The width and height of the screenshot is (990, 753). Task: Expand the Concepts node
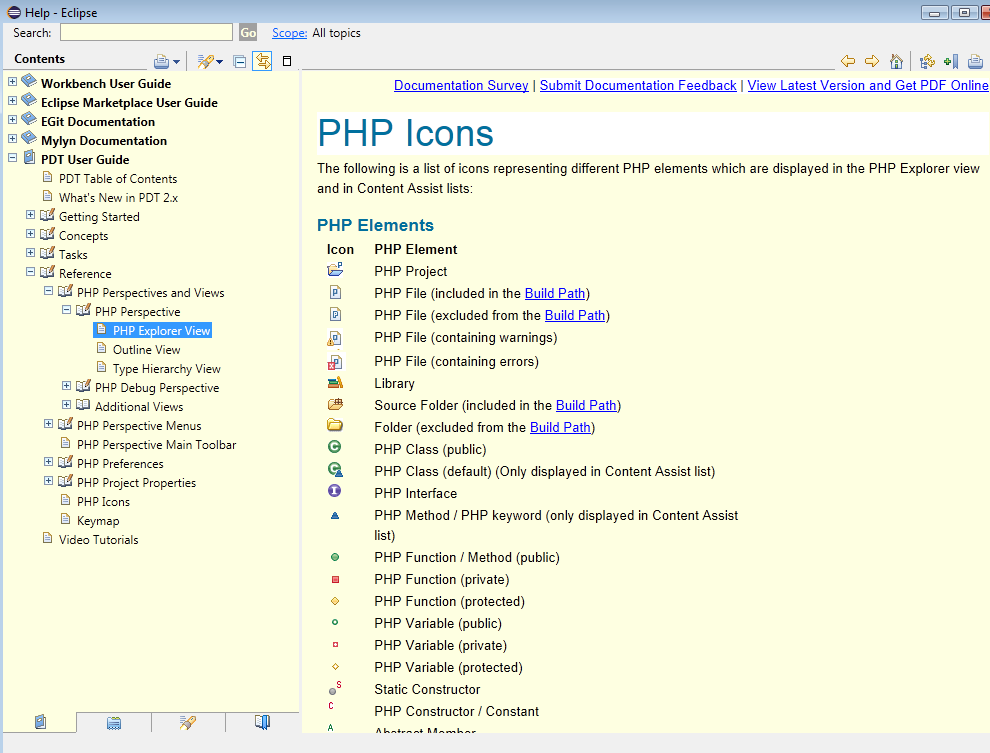tap(30, 234)
